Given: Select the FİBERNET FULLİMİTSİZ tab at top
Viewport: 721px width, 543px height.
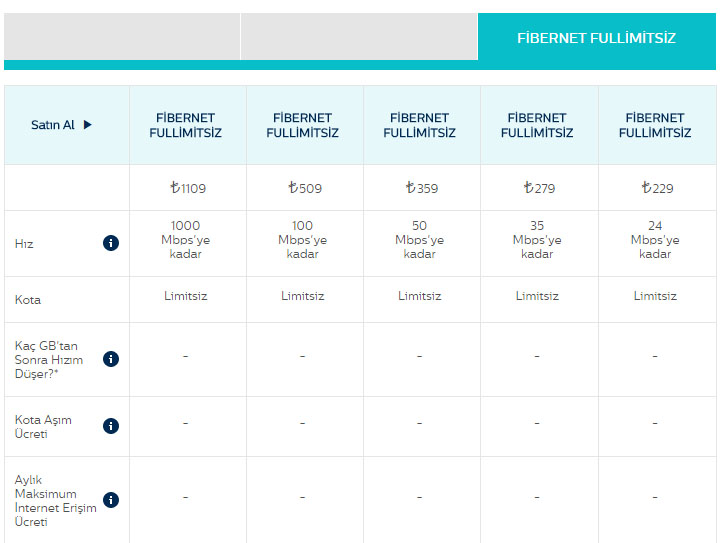Looking at the screenshot, I should click(596, 38).
